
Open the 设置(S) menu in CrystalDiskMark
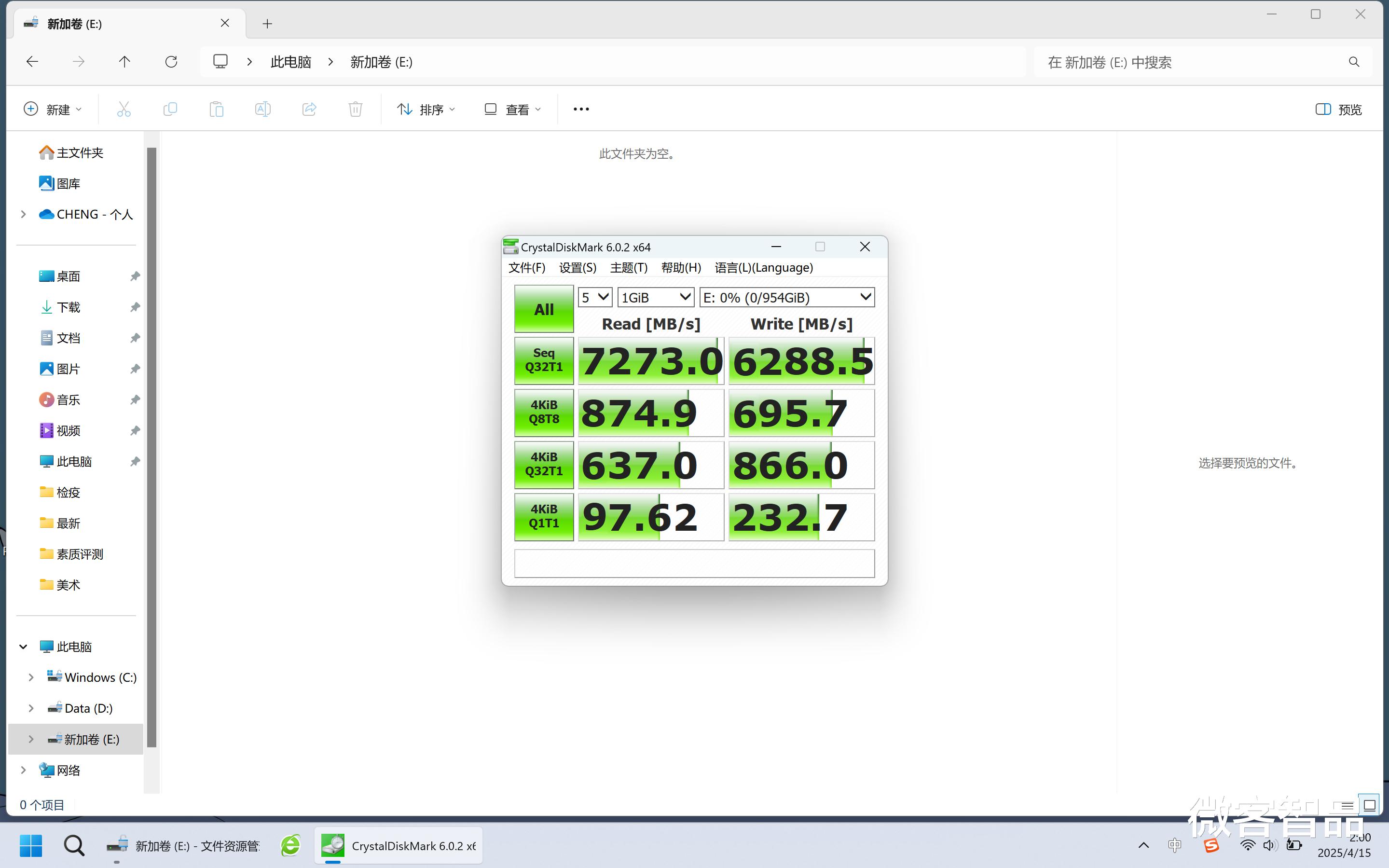[x=577, y=267]
